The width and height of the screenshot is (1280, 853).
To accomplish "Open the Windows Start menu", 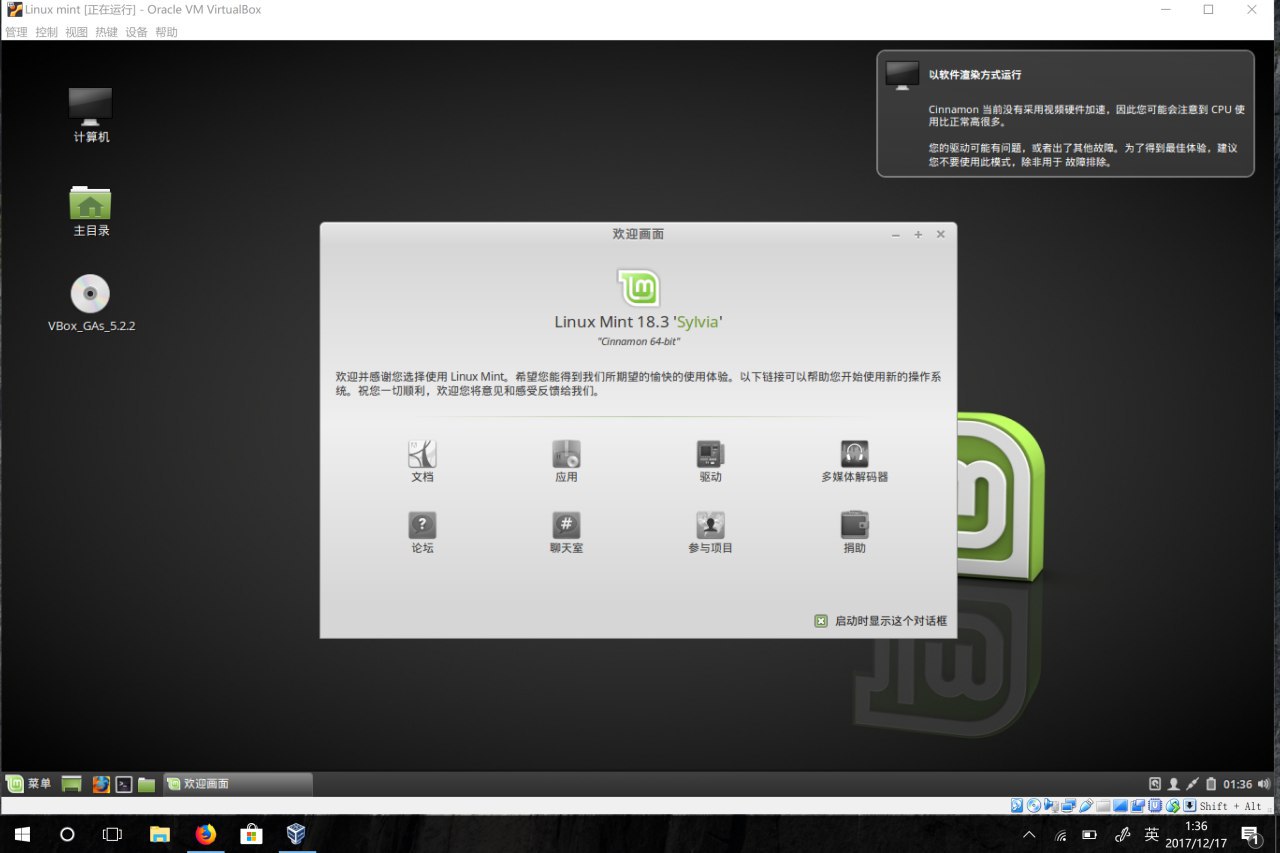I will (x=22, y=834).
